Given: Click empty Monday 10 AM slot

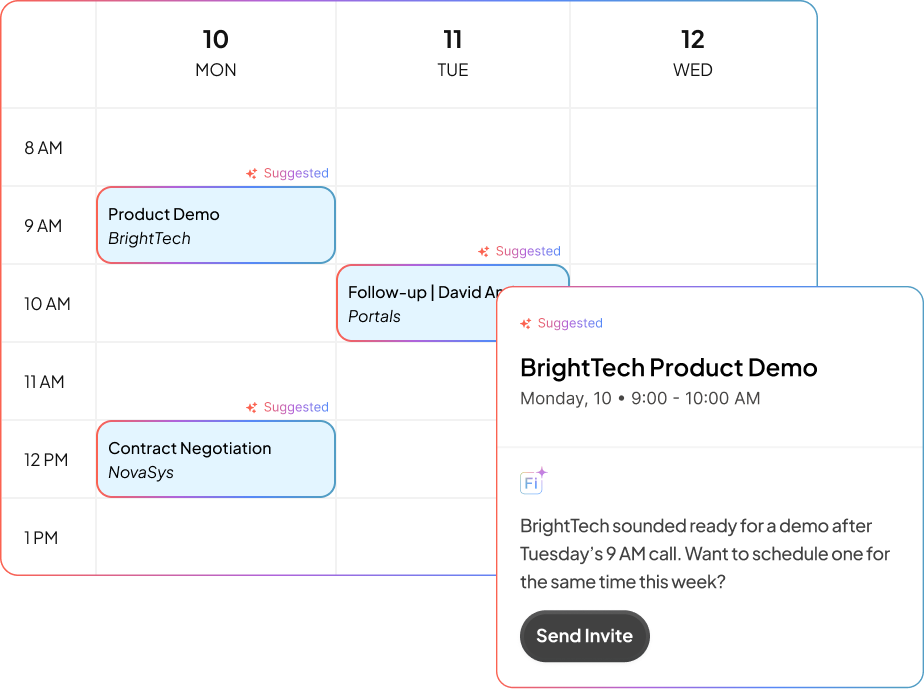Looking at the screenshot, I should coord(215,304).
